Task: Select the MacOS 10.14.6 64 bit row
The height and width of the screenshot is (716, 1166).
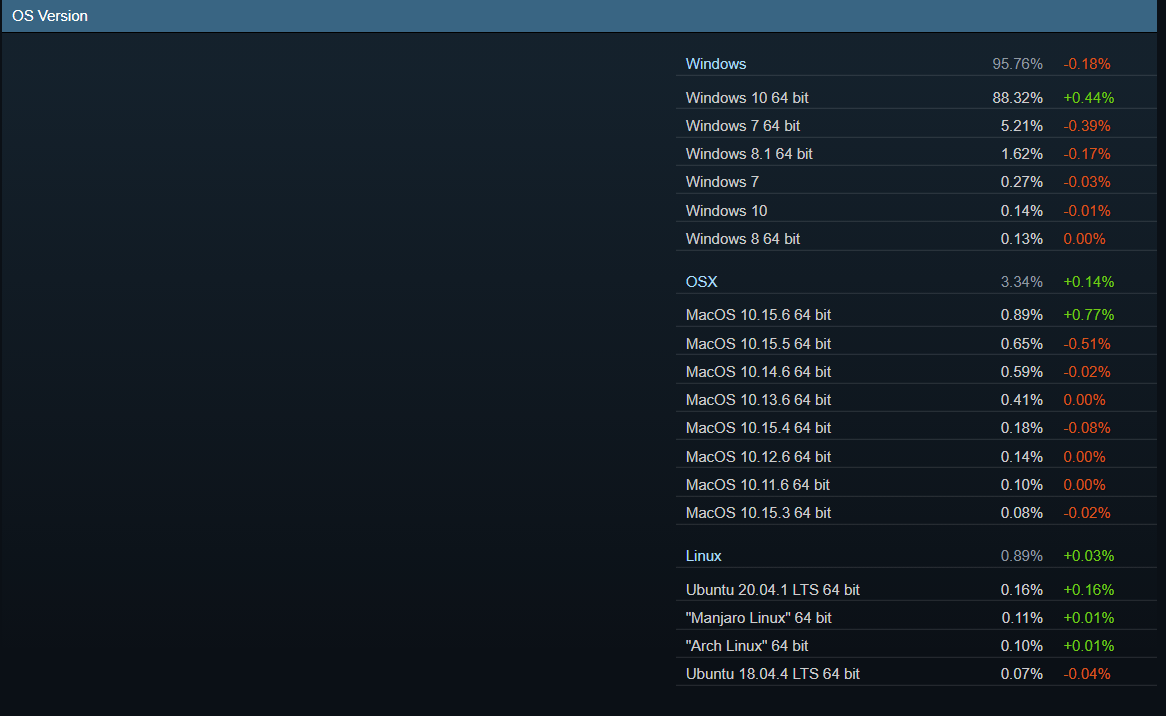Action: pos(758,372)
